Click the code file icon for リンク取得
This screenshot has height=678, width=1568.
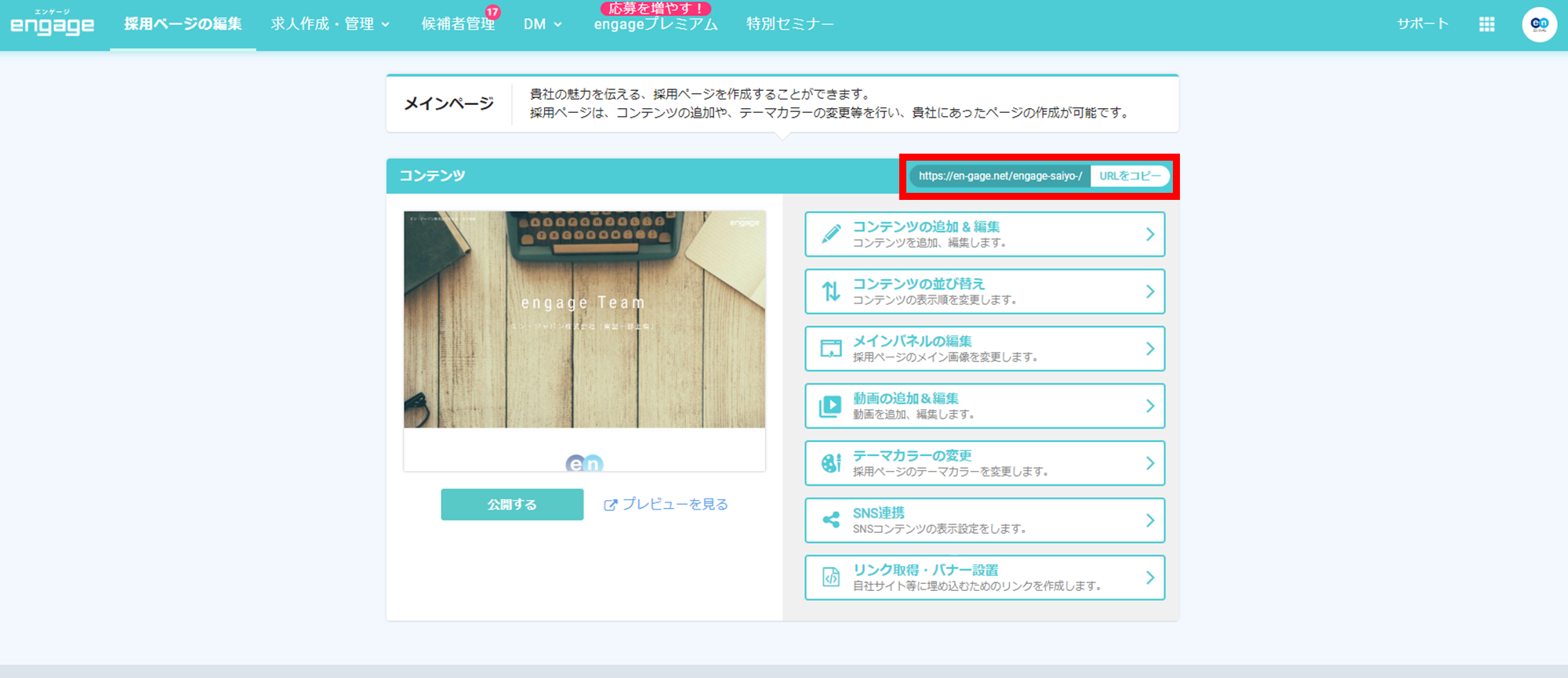831,577
